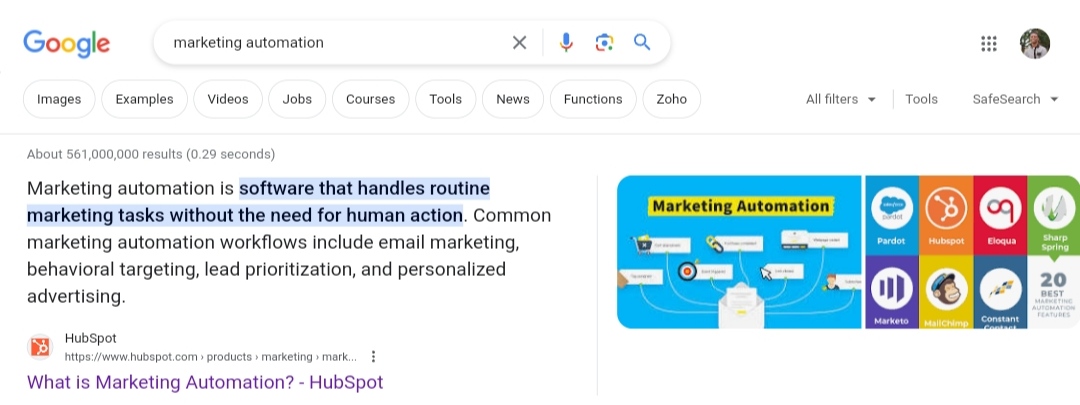This screenshot has height=405, width=1080.
Task: Start voice search with microphone icon
Action: click(566, 43)
